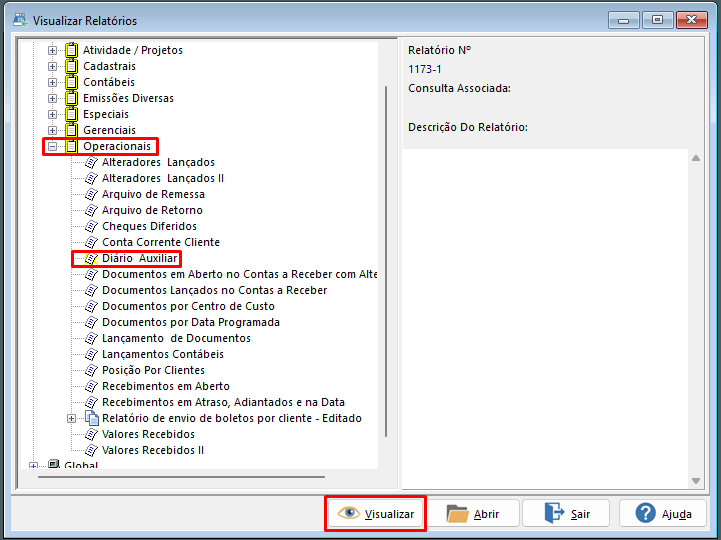Click the Ajuda button
The image size is (721, 540).
point(663,513)
